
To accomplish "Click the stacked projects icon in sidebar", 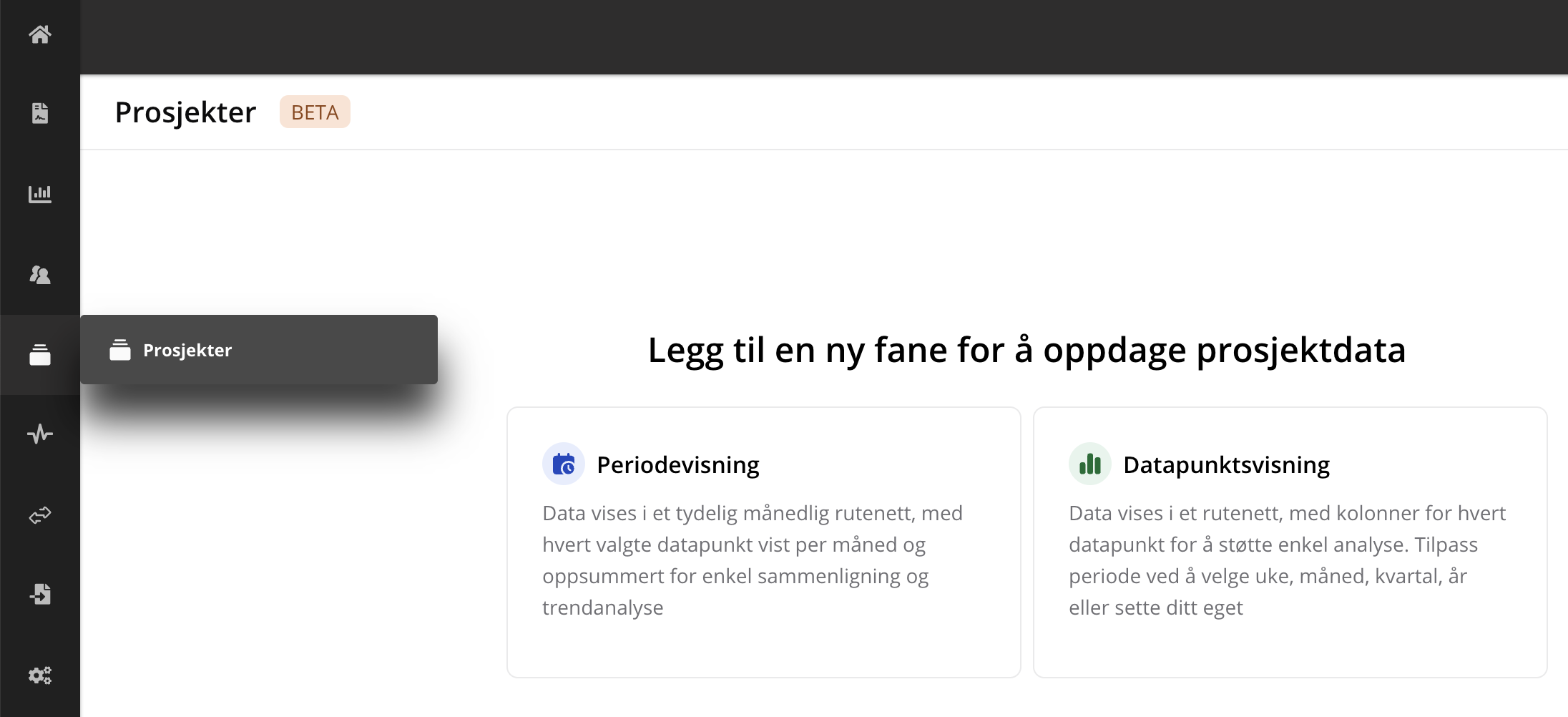I will click(x=40, y=354).
